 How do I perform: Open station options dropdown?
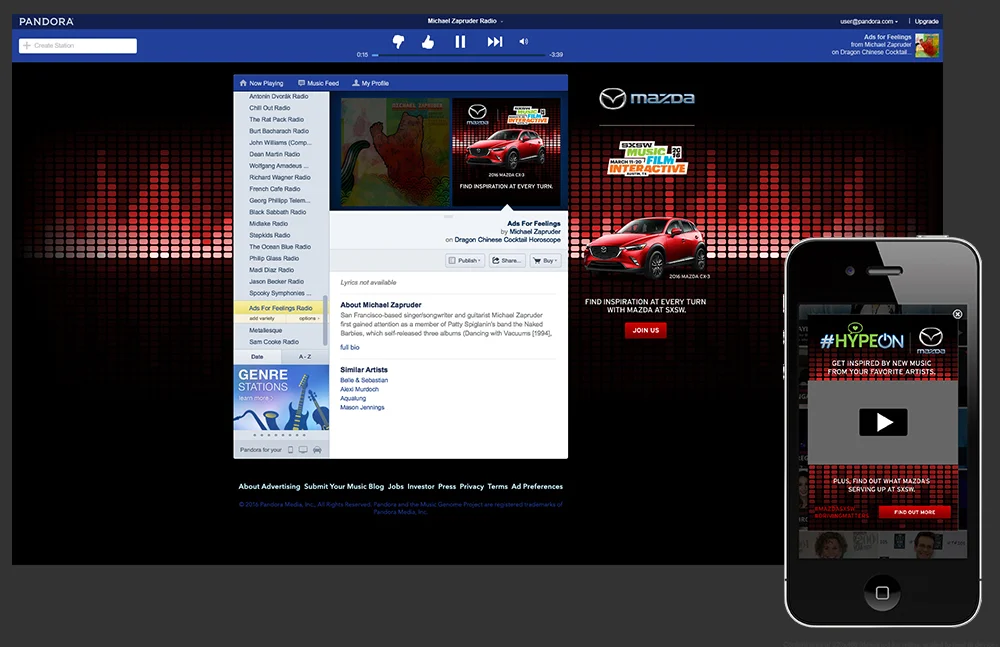[309, 318]
